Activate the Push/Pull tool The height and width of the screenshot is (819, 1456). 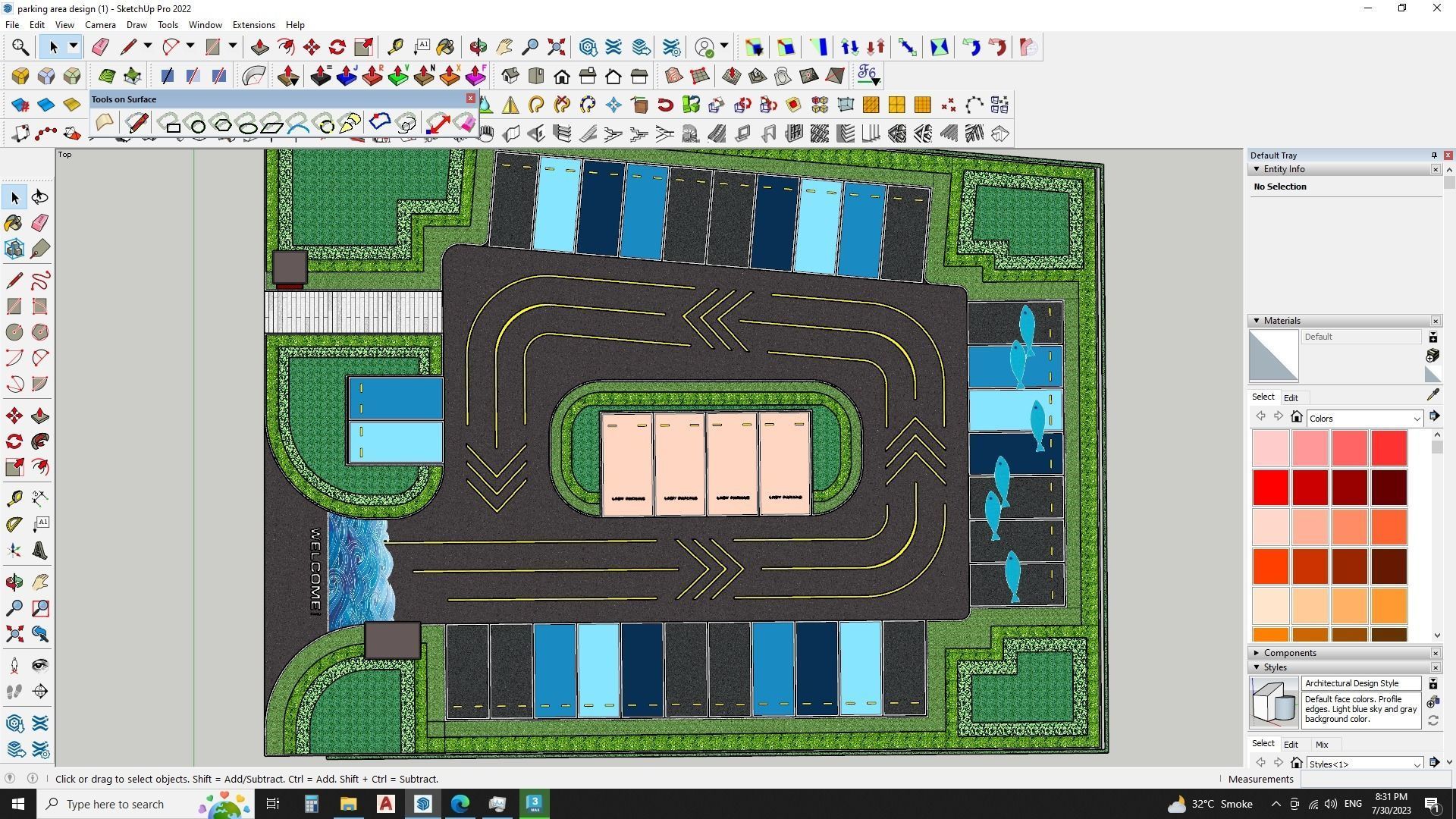[x=40, y=416]
